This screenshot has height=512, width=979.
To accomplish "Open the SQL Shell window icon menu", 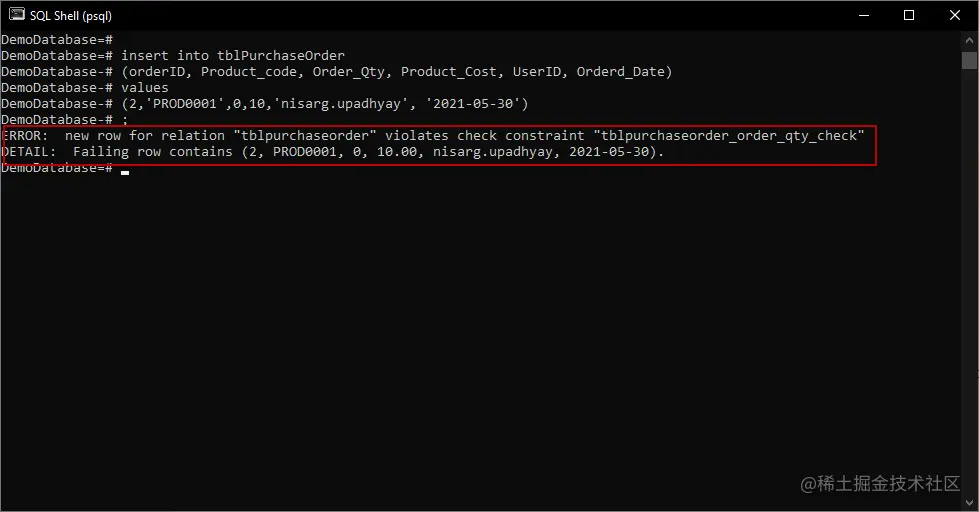I will click(16, 14).
